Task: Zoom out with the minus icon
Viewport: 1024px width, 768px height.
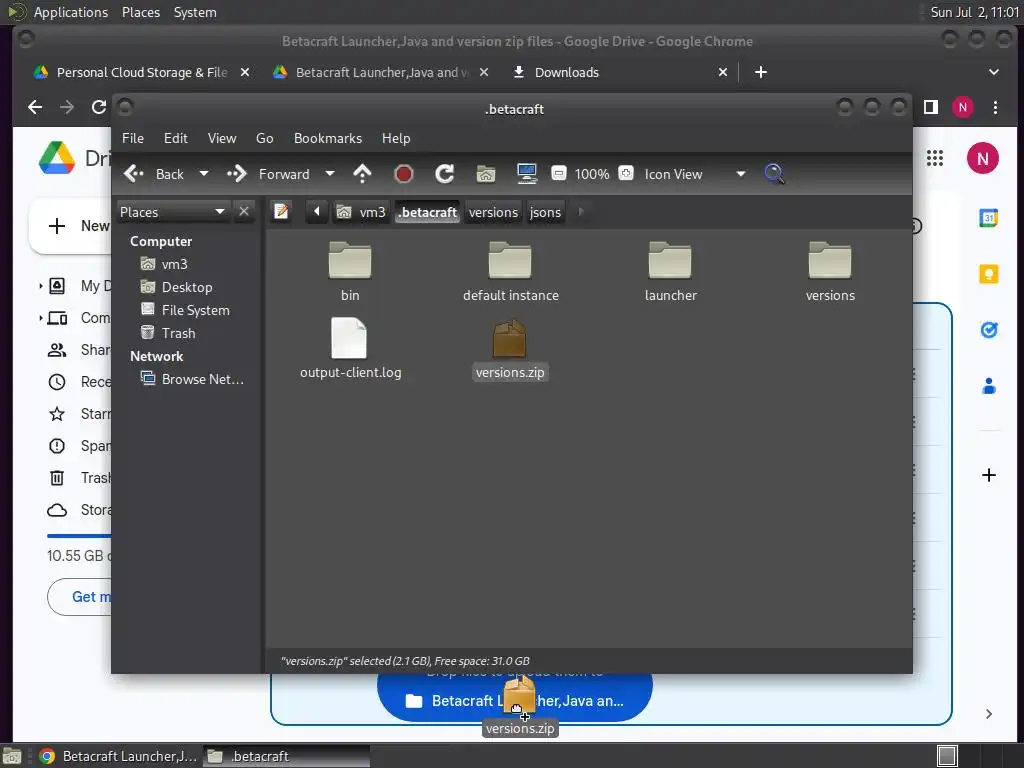Action: (x=558, y=173)
